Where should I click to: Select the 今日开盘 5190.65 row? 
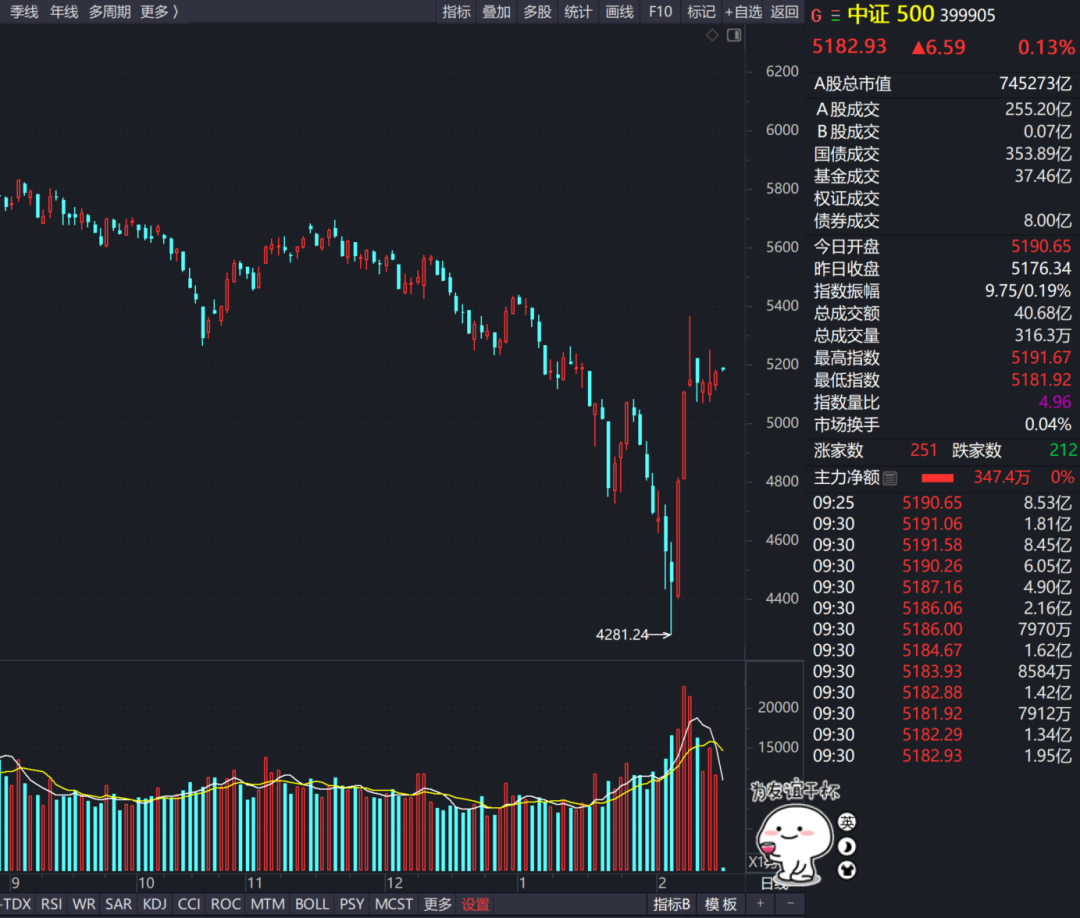(x=942, y=247)
